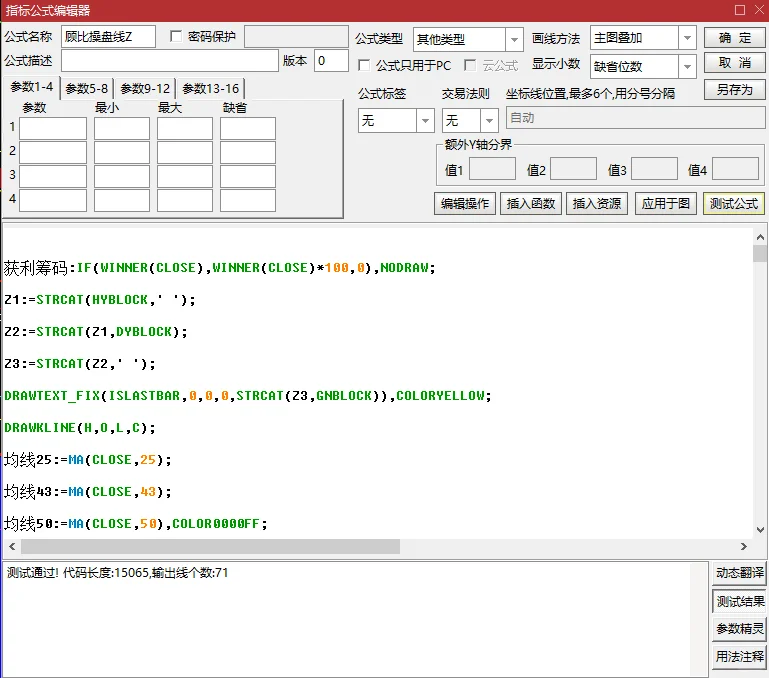
Task: Click the password input field
Action: click(296, 37)
